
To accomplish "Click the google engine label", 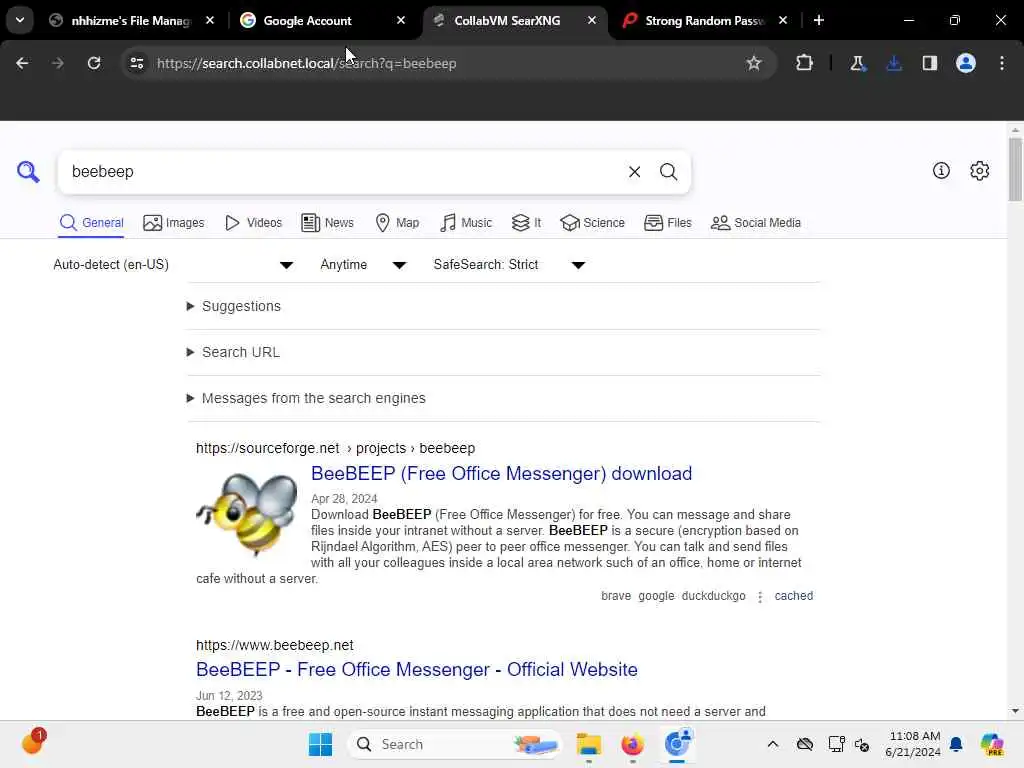I will pyautogui.click(x=656, y=596).
